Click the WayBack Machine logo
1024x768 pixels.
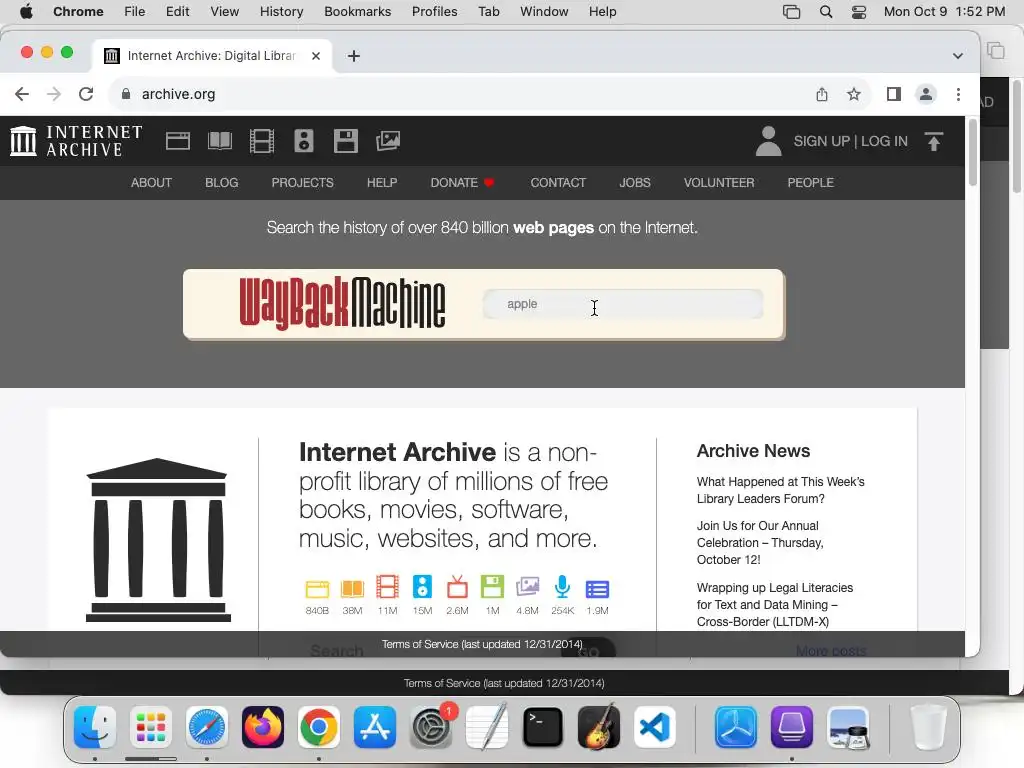[342, 303]
